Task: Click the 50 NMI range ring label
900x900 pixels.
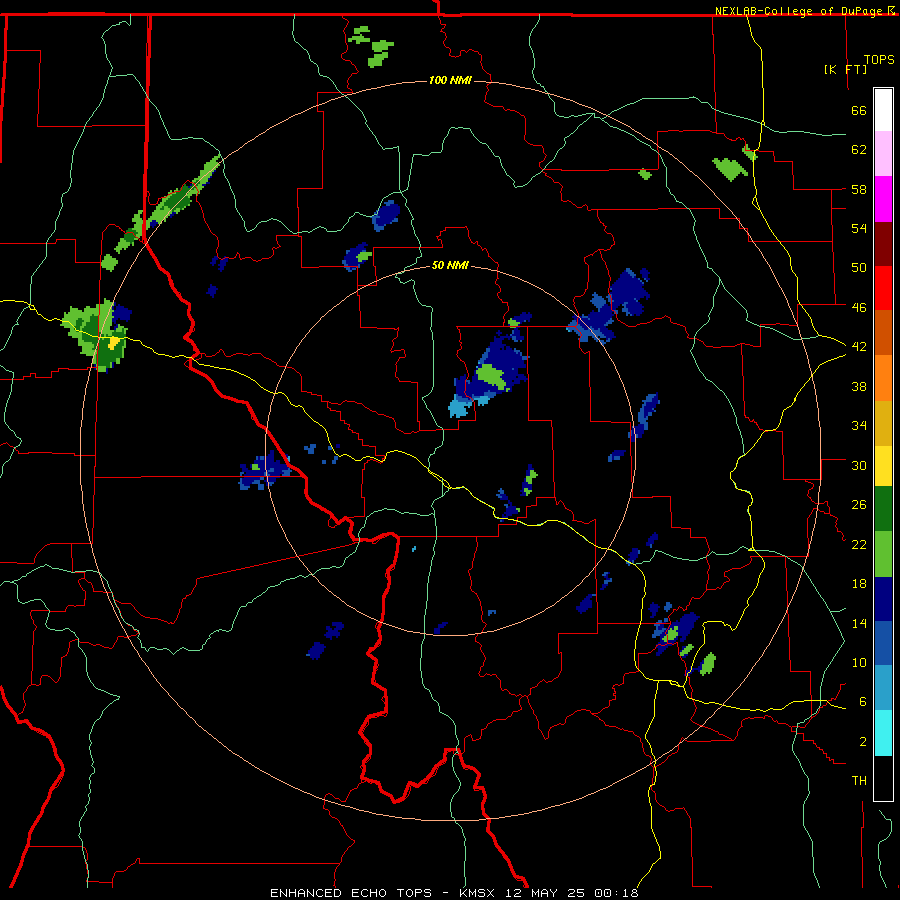Action: point(450,265)
